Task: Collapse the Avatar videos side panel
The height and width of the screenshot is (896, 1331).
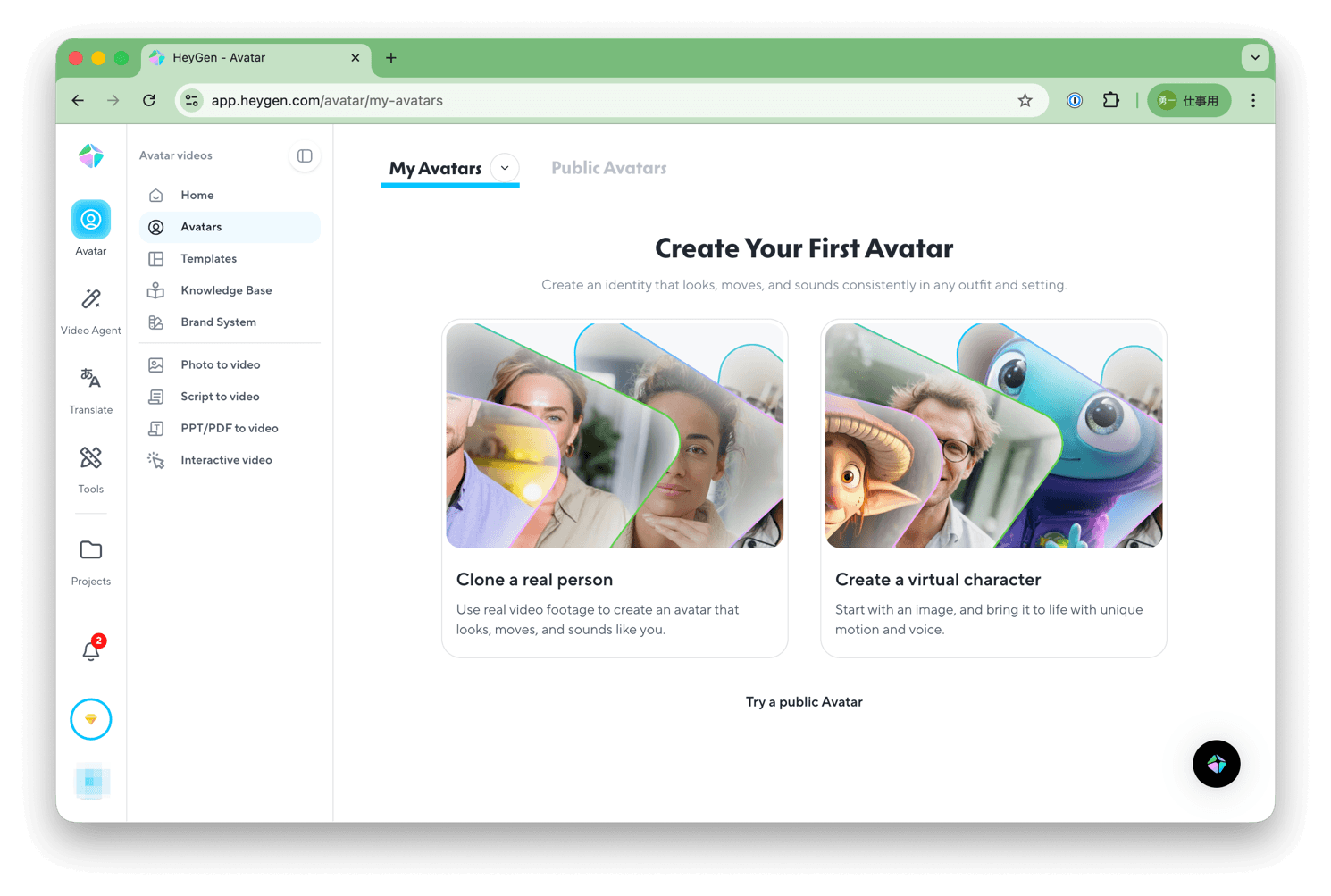Action: coord(305,156)
